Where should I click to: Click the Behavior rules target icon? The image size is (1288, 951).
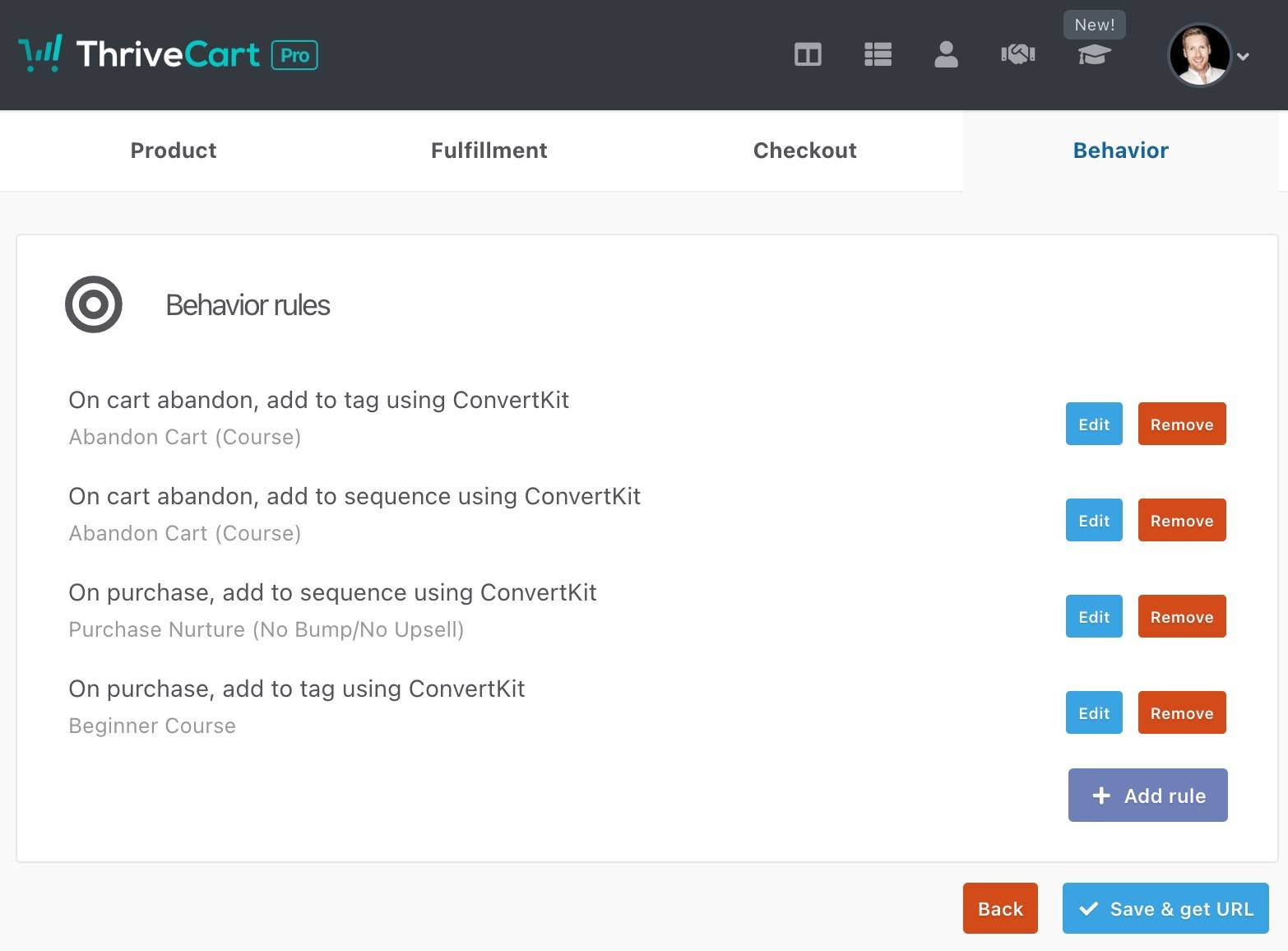pyautogui.click(x=94, y=304)
